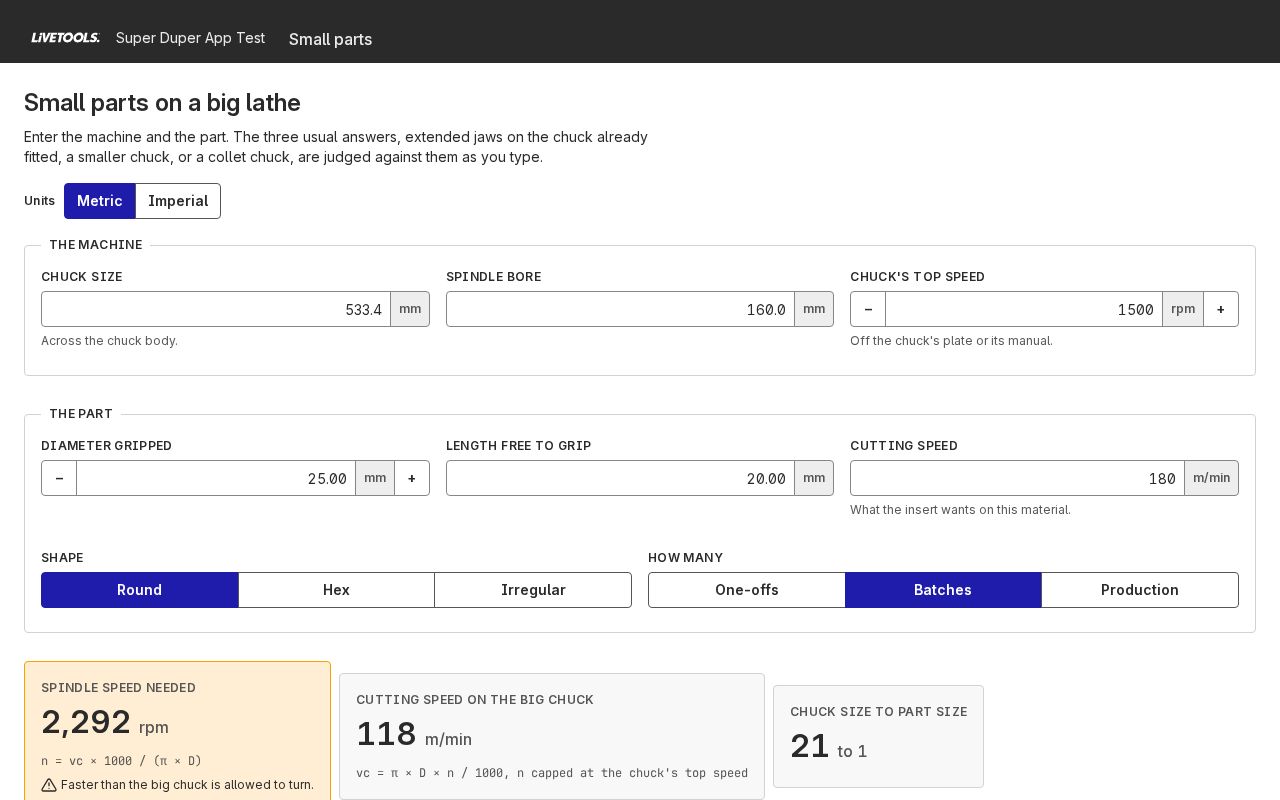Click the heading 'Small parts on a big lathe'
Image resolution: width=1280 pixels, height=800 pixels.
[x=162, y=103]
